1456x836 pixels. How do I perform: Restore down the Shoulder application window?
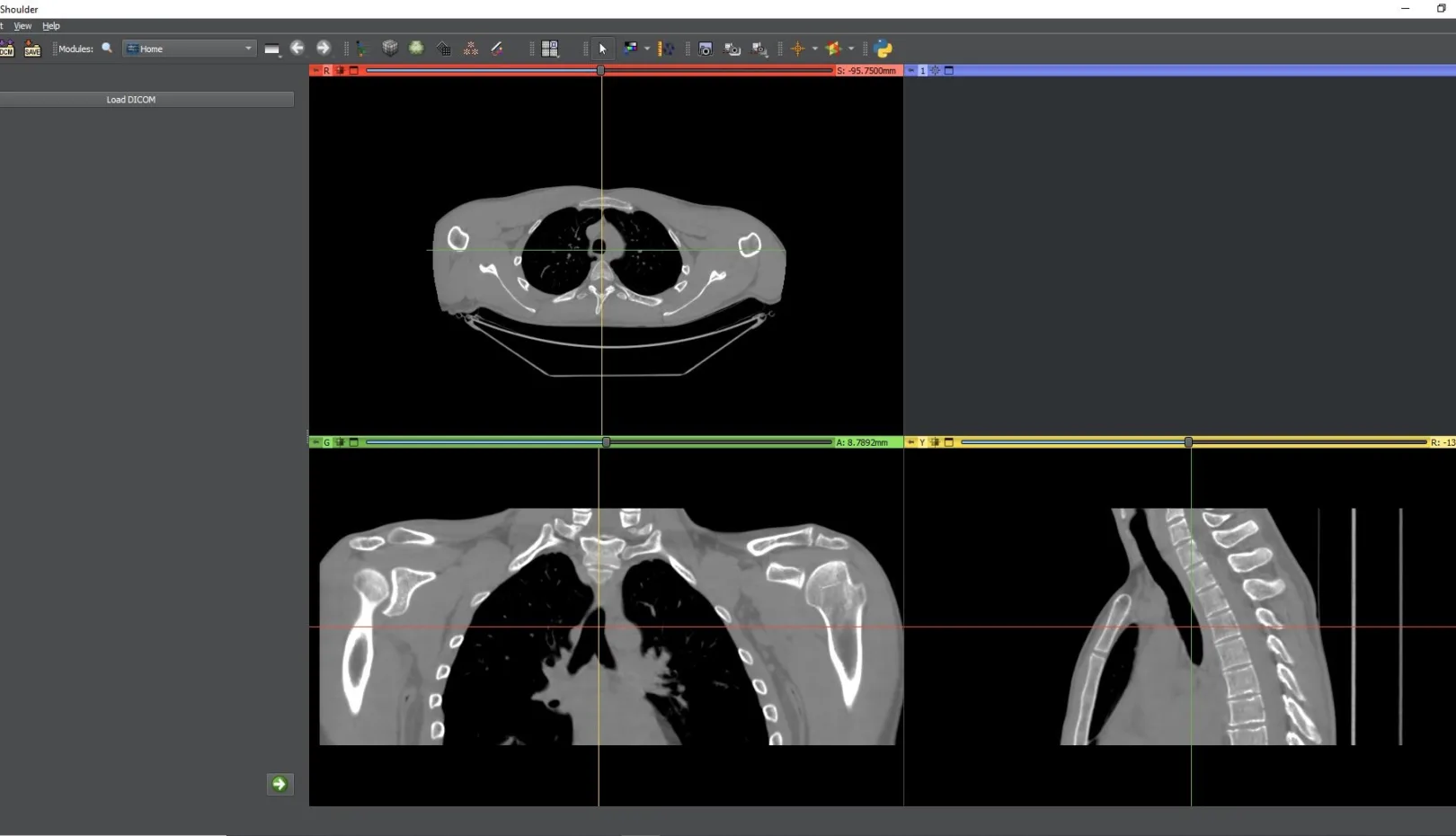pos(1441,8)
